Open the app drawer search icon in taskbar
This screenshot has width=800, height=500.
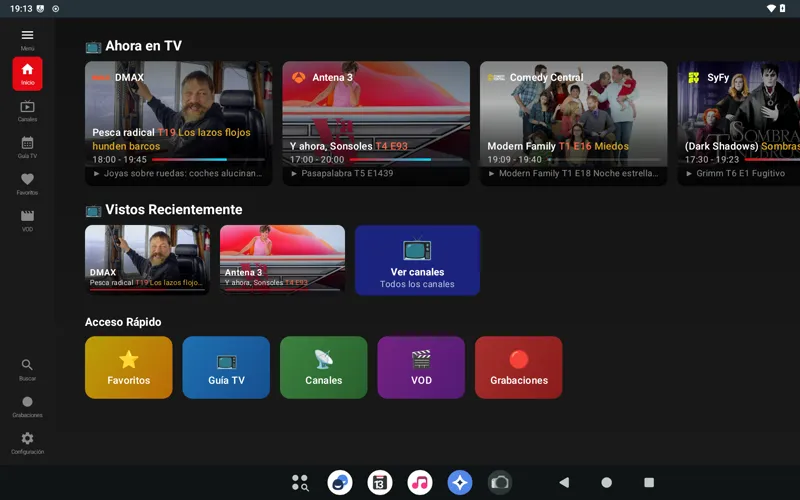click(x=300, y=483)
